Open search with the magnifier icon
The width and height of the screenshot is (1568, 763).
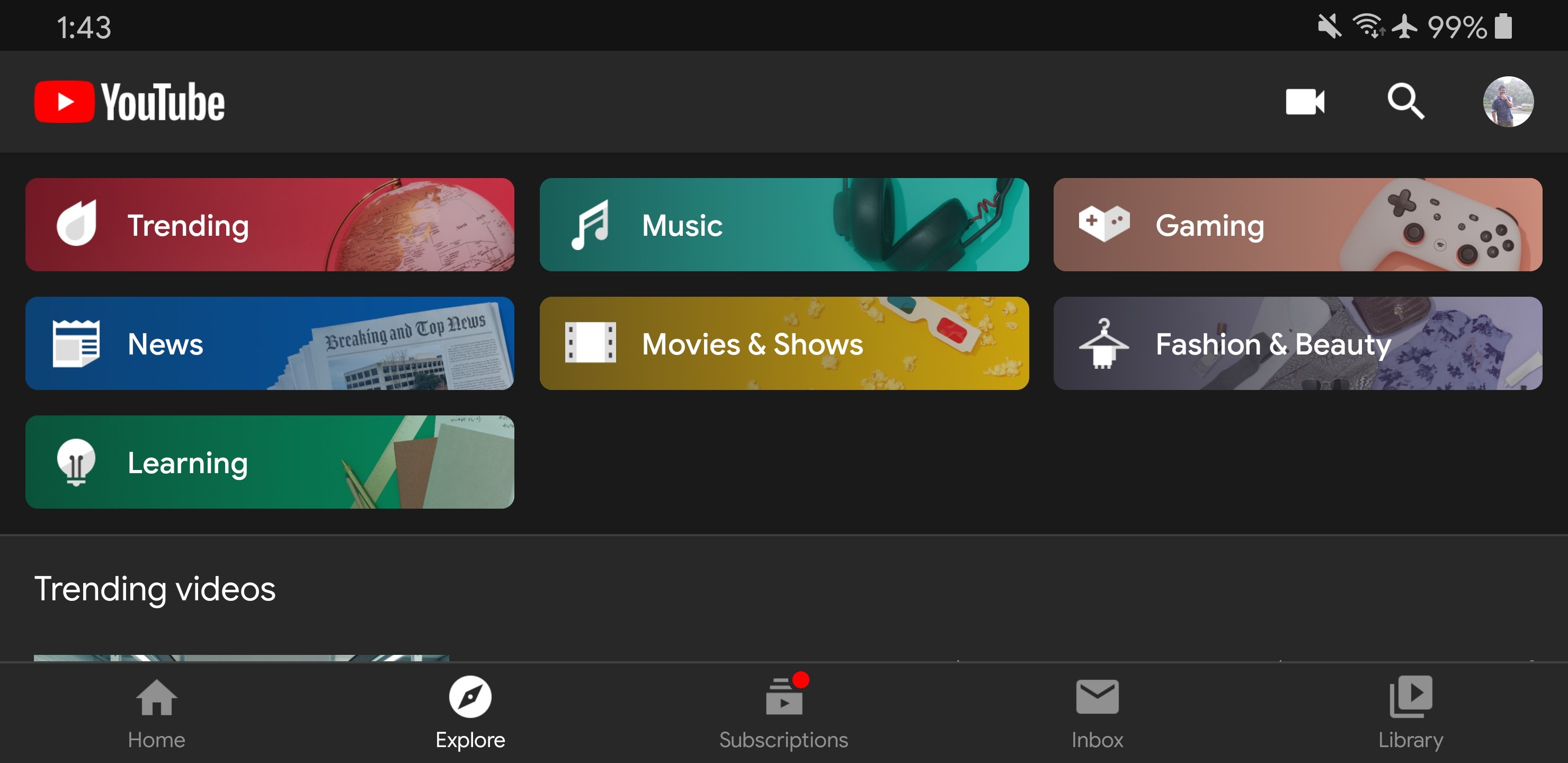[1405, 102]
